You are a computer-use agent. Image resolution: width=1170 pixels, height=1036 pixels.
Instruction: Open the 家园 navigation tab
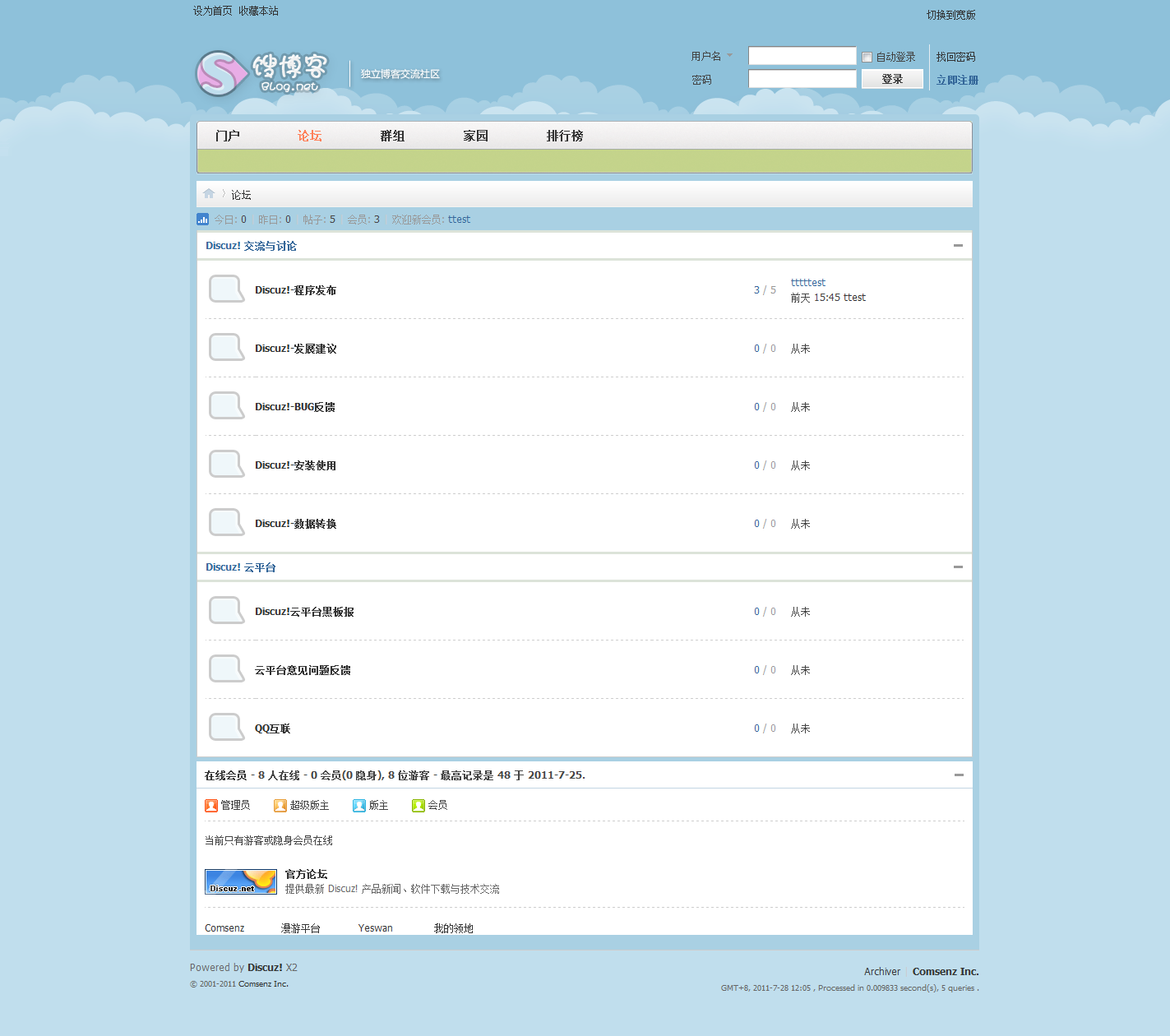(x=476, y=136)
